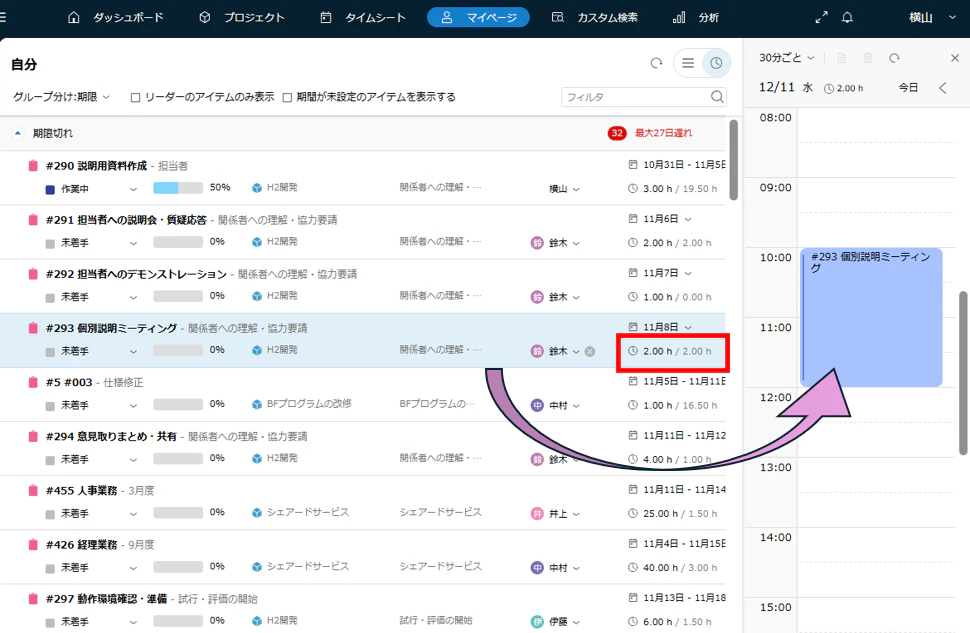This screenshot has width=970, height=633.
Task: Open the notifications bell
Action: pos(848,17)
